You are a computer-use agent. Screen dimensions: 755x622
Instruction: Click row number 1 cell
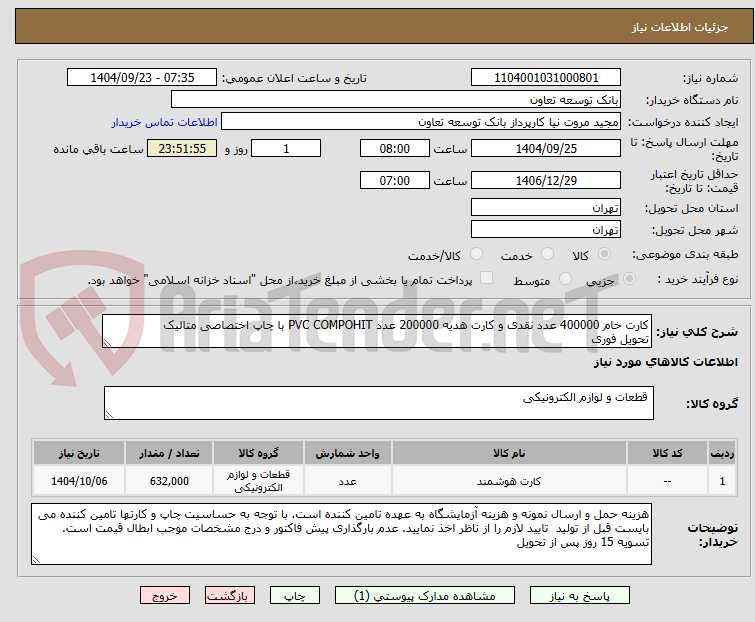tap(722, 480)
